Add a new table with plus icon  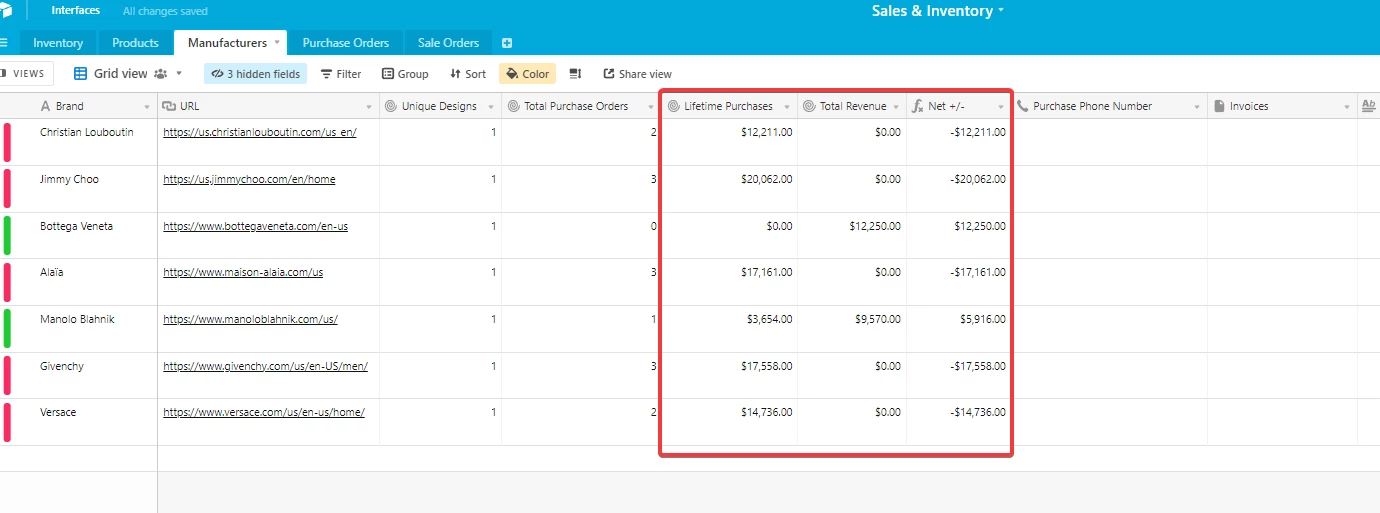pos(507,43)
